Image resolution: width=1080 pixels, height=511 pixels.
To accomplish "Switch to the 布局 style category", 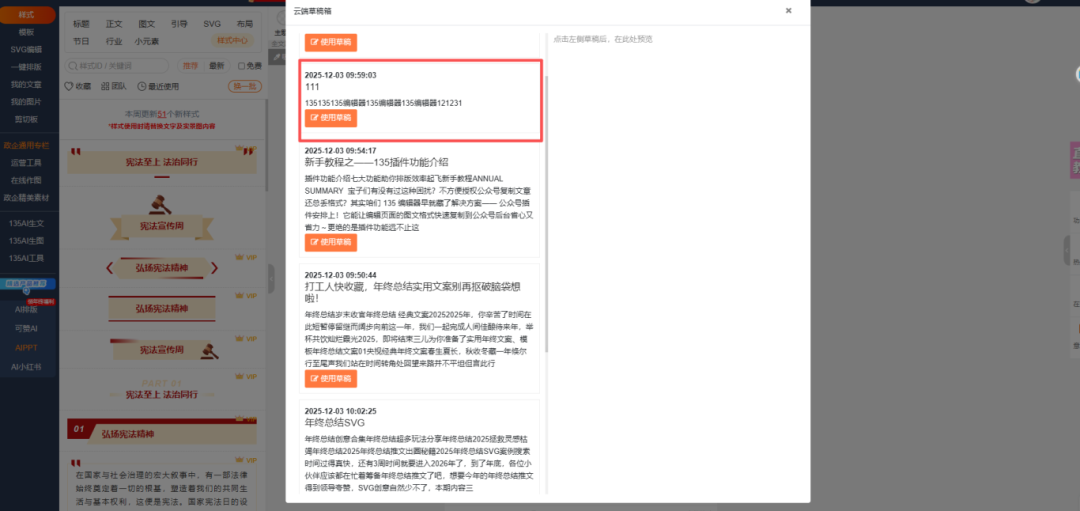I will click(245, 23).
